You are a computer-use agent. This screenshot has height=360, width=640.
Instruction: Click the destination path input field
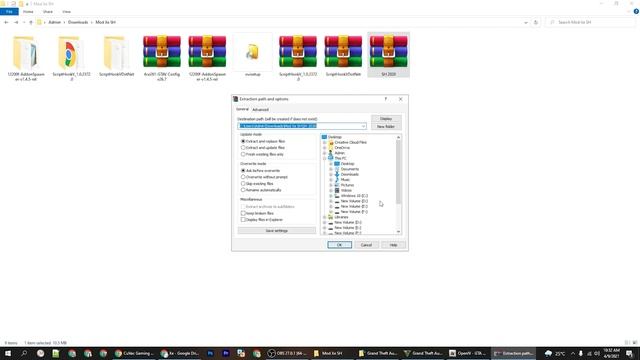[x=302, y=126]
